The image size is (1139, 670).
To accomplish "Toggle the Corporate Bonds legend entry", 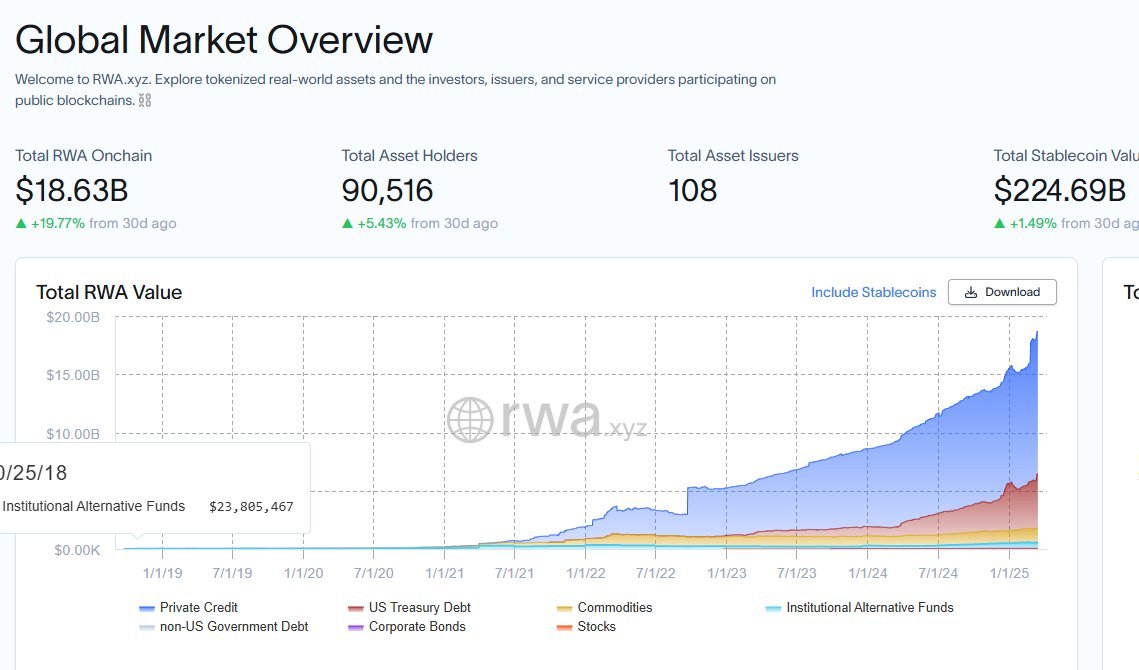I will coord(407,626).
